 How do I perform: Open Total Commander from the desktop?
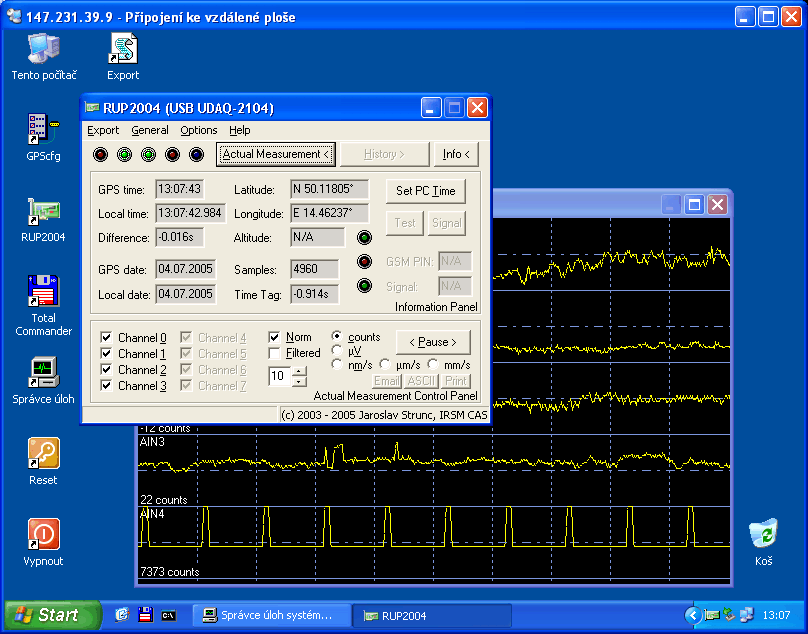tap(42, 292)
